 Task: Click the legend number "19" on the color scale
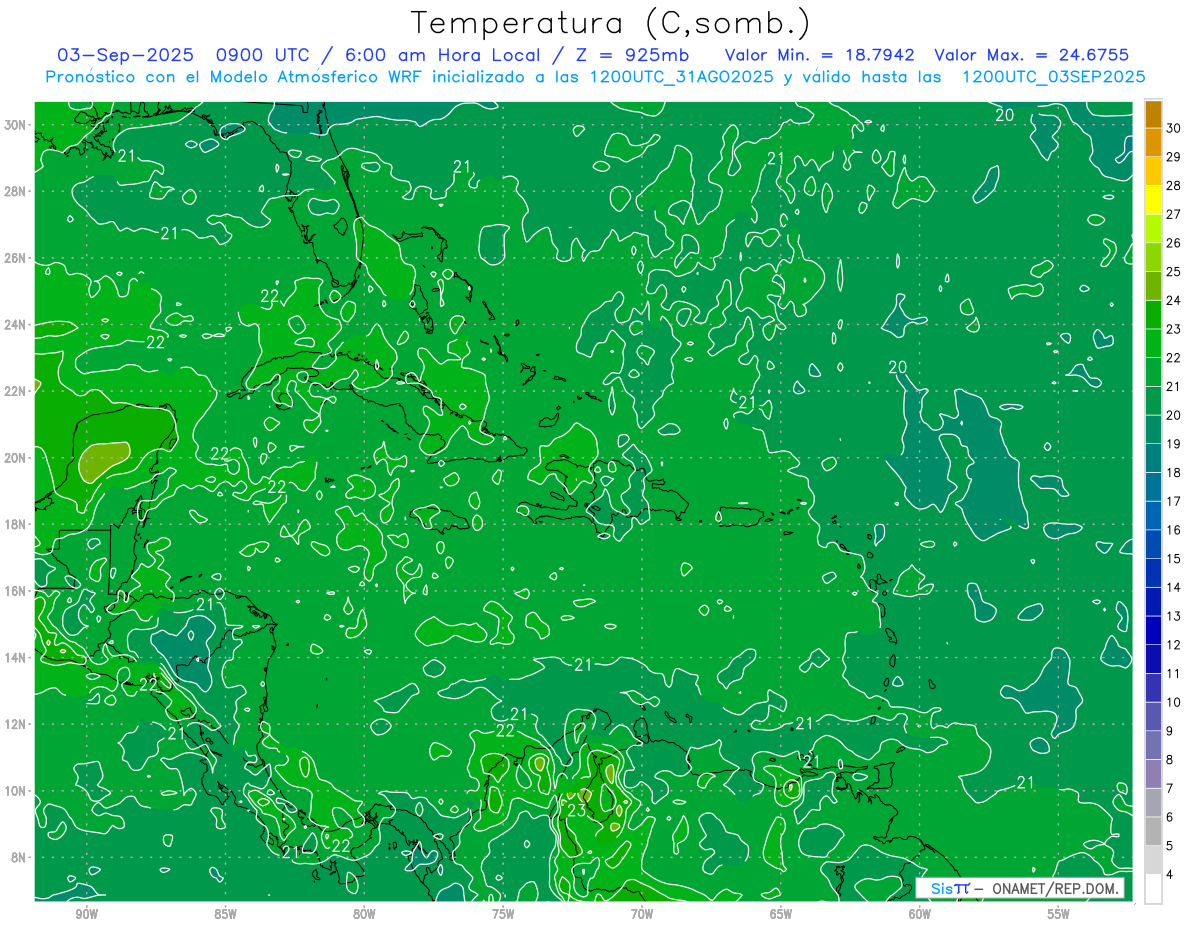[1174, 444]
